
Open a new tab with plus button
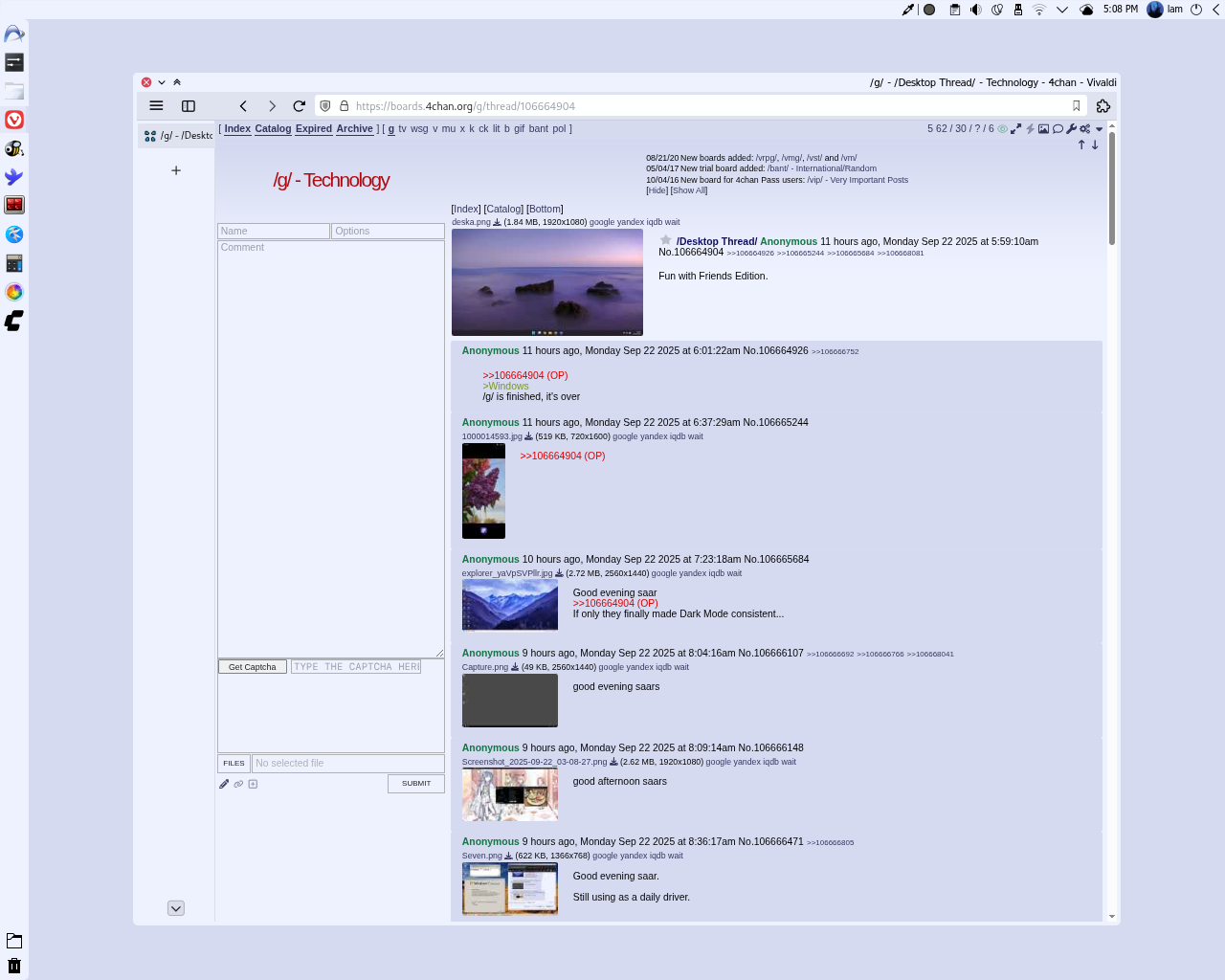point(176,170)
